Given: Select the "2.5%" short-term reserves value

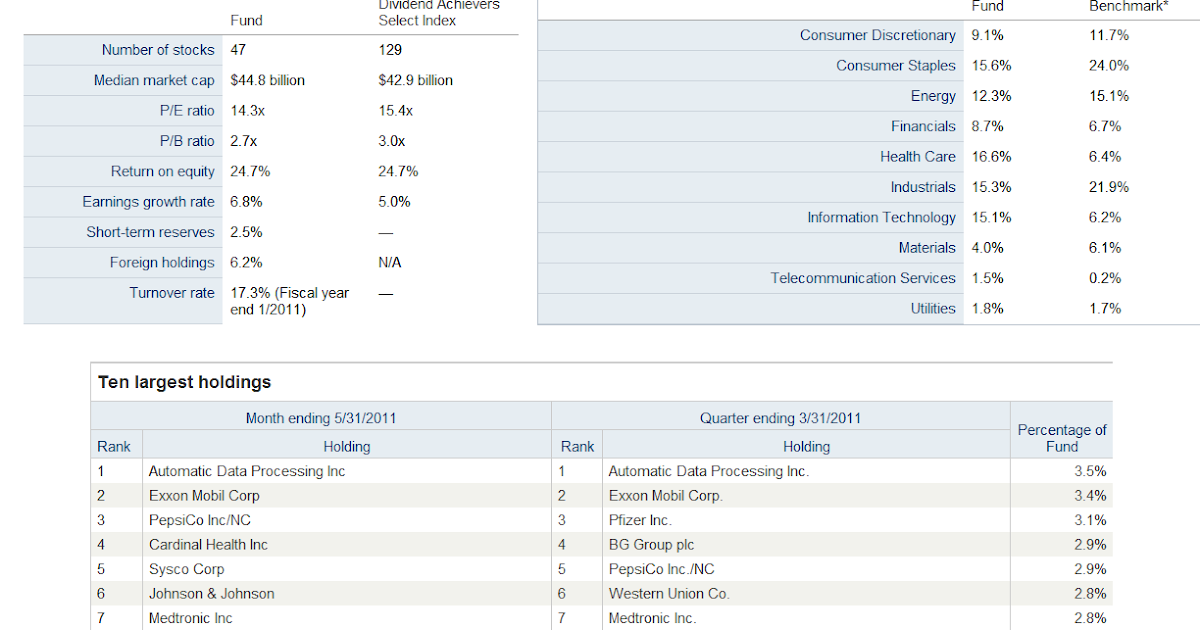Looking at the screenshot, I should coord(246,232).
